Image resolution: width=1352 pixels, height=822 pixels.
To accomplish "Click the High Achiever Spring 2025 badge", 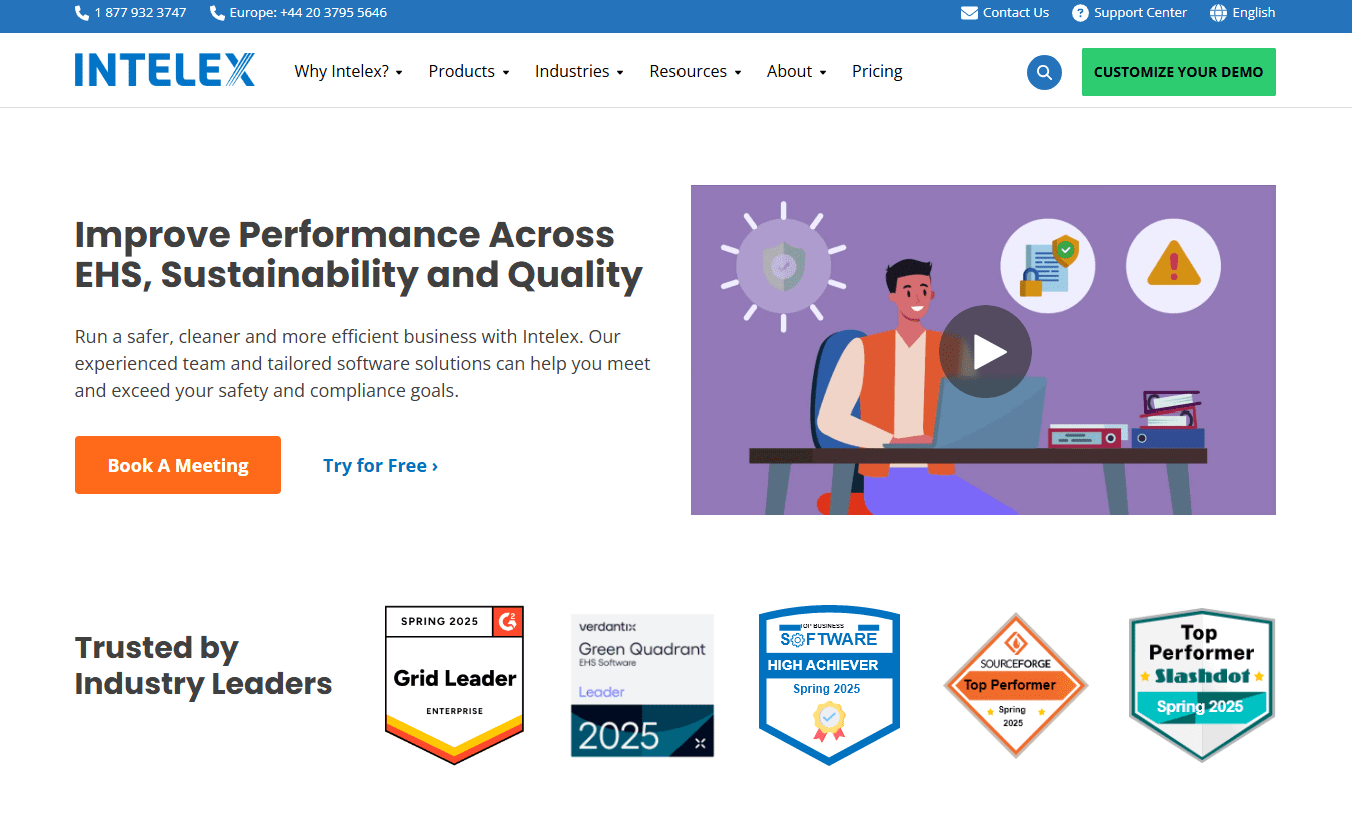I will tap(829, 685).
